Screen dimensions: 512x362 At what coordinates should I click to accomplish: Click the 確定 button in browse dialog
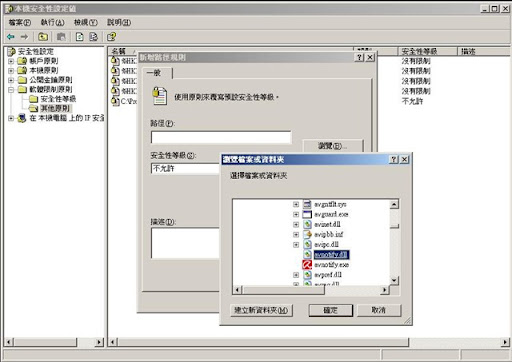point(331,310)
